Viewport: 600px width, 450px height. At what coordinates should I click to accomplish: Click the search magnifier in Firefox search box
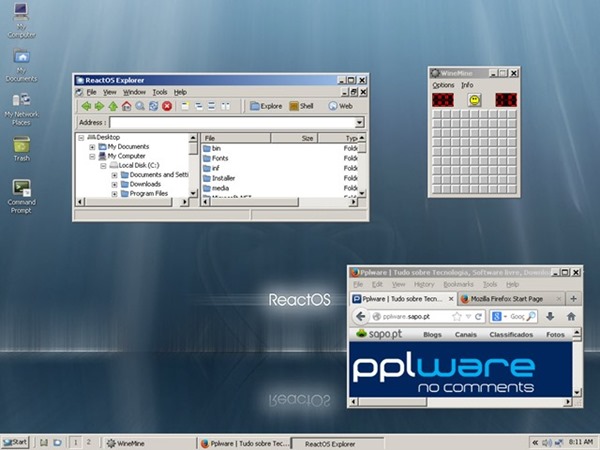[x=531, y=316]
